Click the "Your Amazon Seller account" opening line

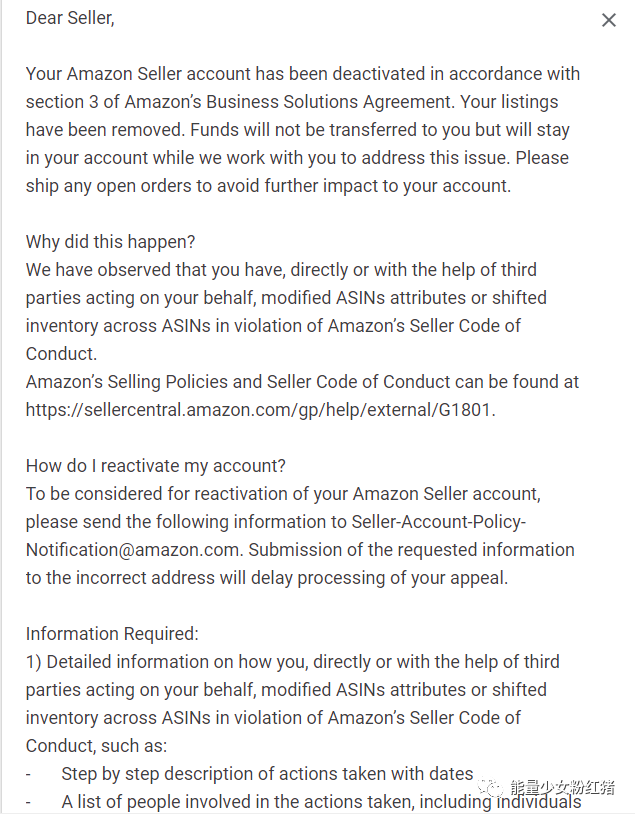pos(302,74)
